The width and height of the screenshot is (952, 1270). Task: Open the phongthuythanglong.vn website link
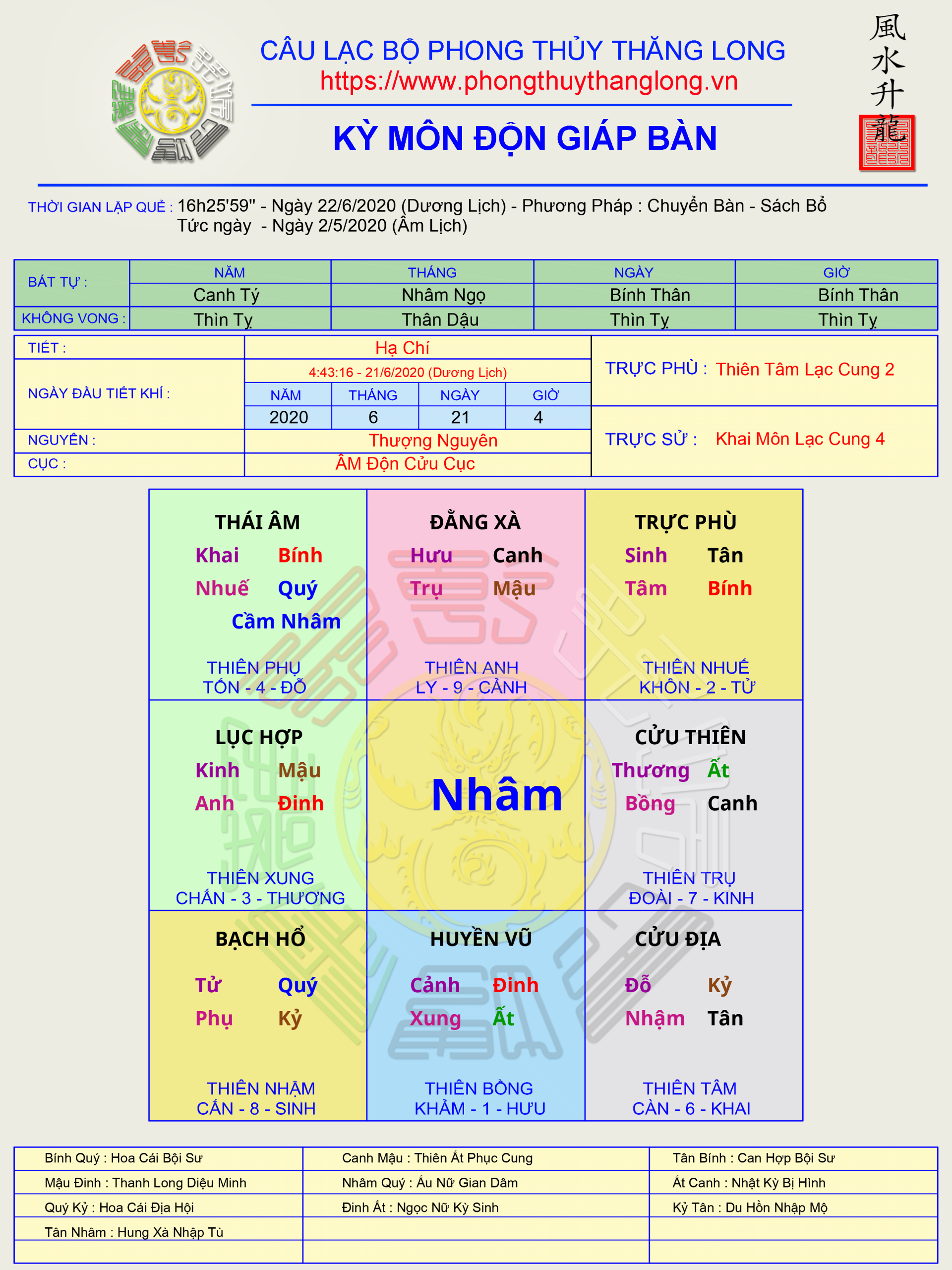(529, 81)
